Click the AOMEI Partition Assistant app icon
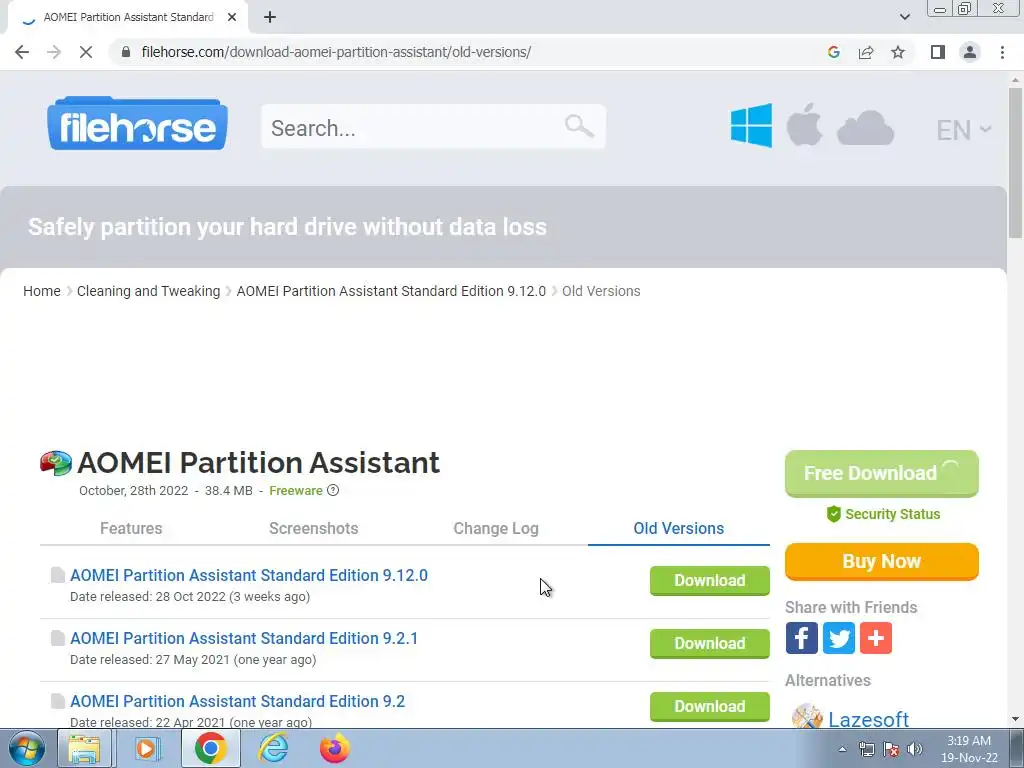 [x=56, y=463]
